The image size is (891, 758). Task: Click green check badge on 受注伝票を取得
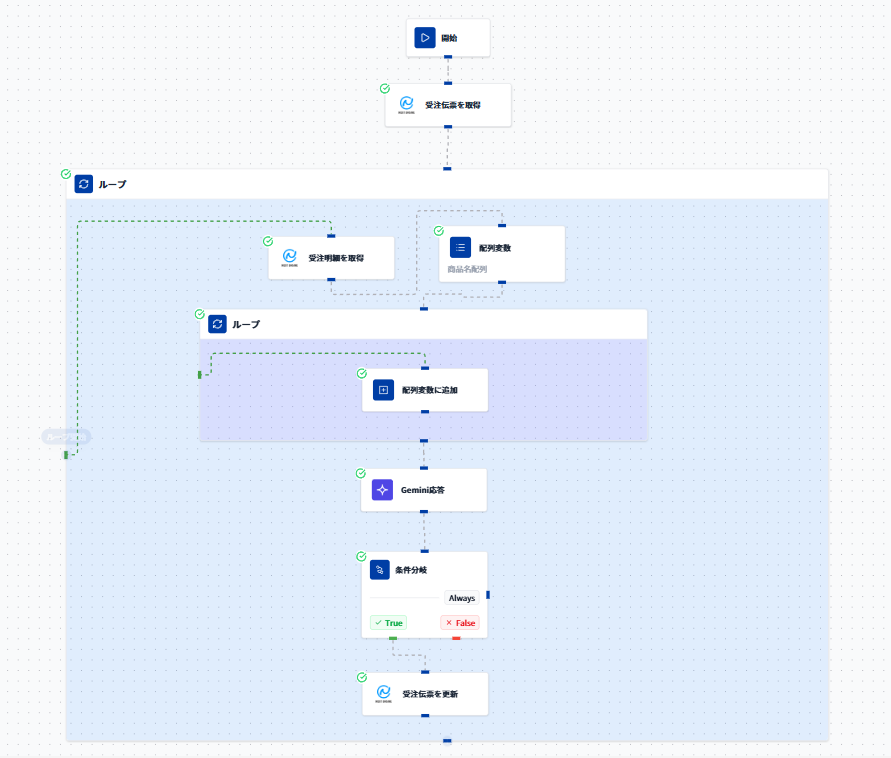click(385, 89)
